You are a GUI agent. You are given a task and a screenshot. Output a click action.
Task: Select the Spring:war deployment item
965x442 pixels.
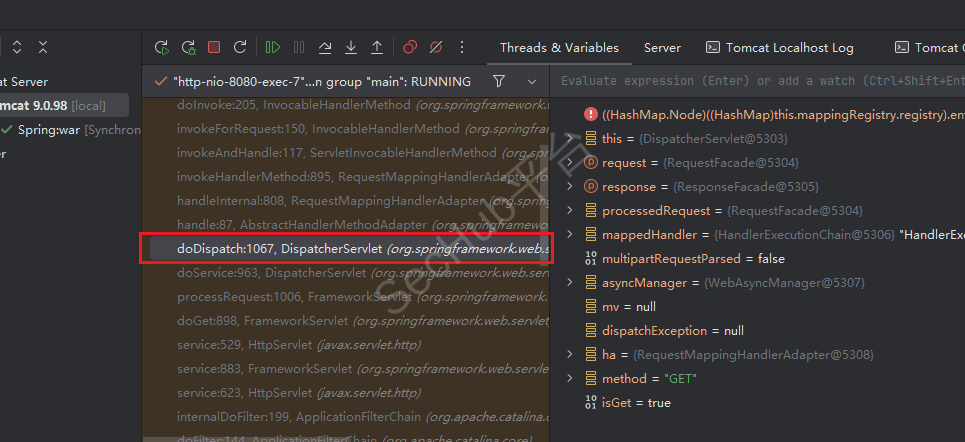click(x=50, y=130)
